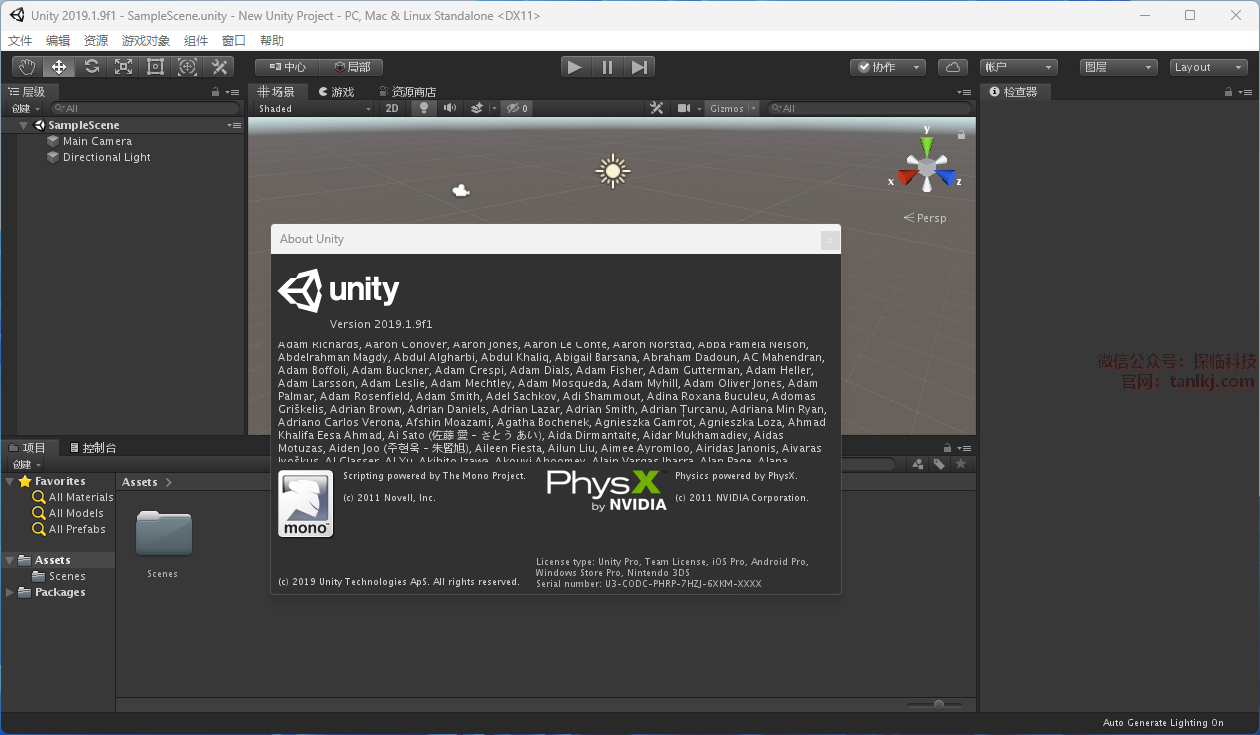Adjust the asset icon size slider
The width and height of the screenshot is (1260, 735).
pyautogui.click(x=939, y=705)
